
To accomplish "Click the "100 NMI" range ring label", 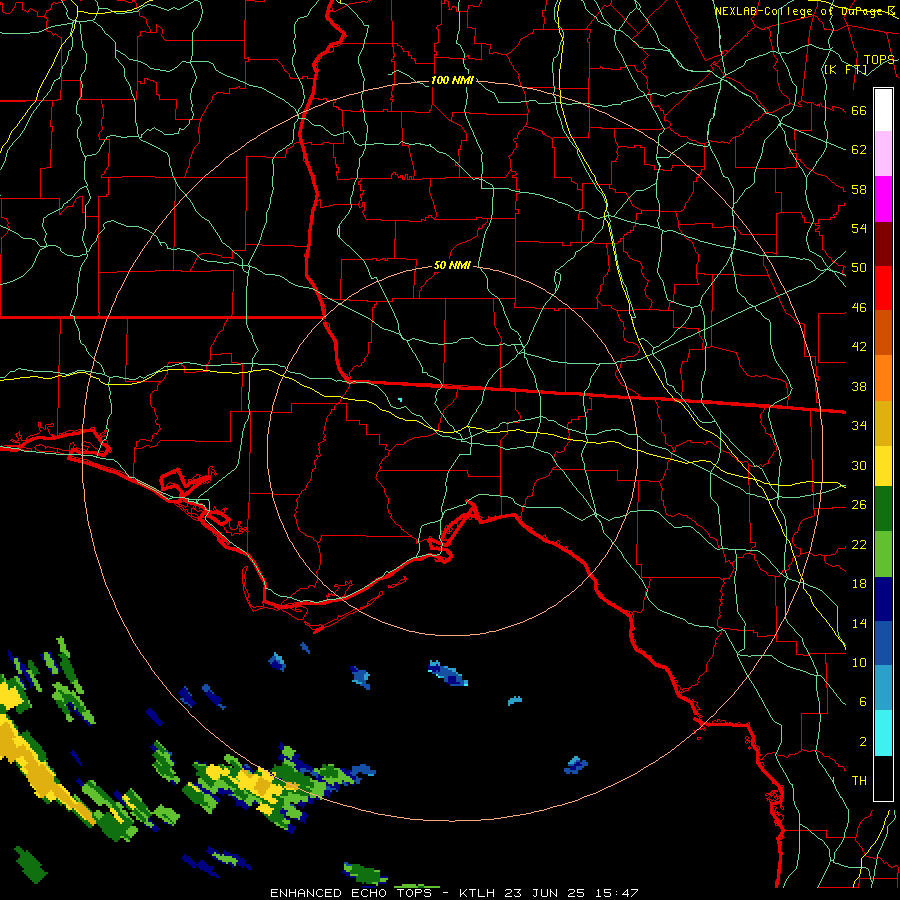I will (452, 80).
